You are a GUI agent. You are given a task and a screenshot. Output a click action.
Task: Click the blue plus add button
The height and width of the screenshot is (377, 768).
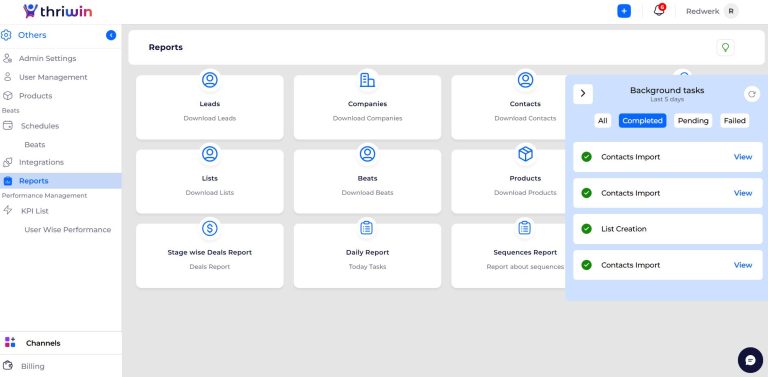[x=624, y=11]
